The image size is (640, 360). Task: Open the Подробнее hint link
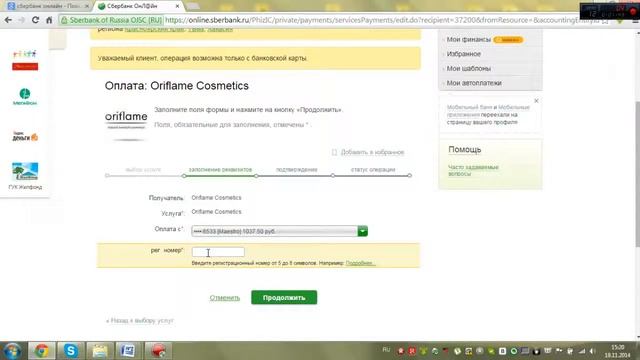tap(360, 263)
